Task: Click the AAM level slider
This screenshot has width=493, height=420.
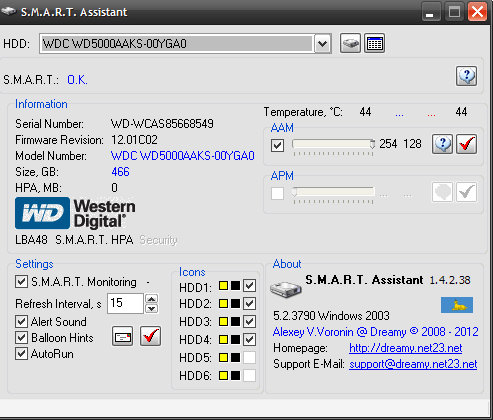Action: [x=333, y=144]
